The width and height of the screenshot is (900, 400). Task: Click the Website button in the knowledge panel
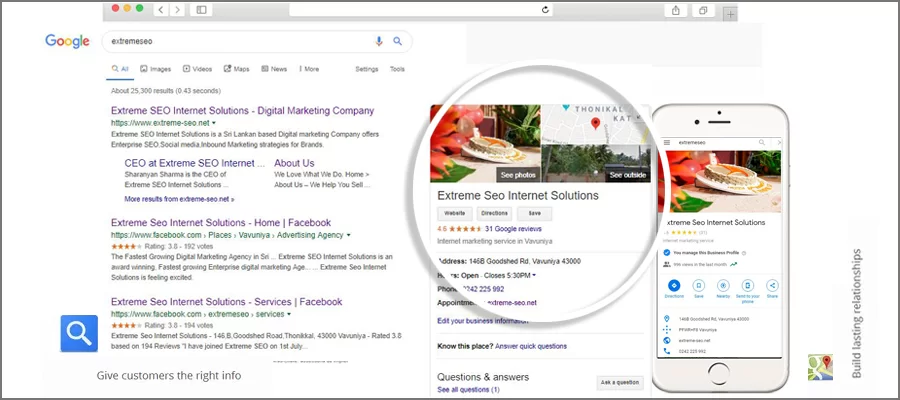[x=455, y=213]
